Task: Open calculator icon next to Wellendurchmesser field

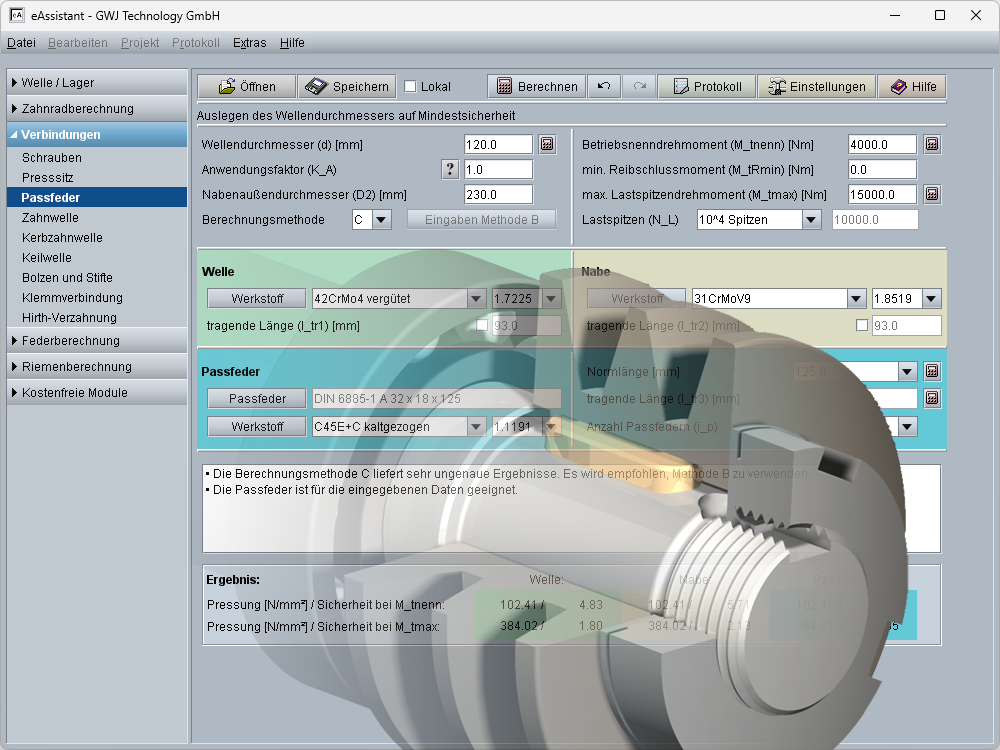Action: 547,144
